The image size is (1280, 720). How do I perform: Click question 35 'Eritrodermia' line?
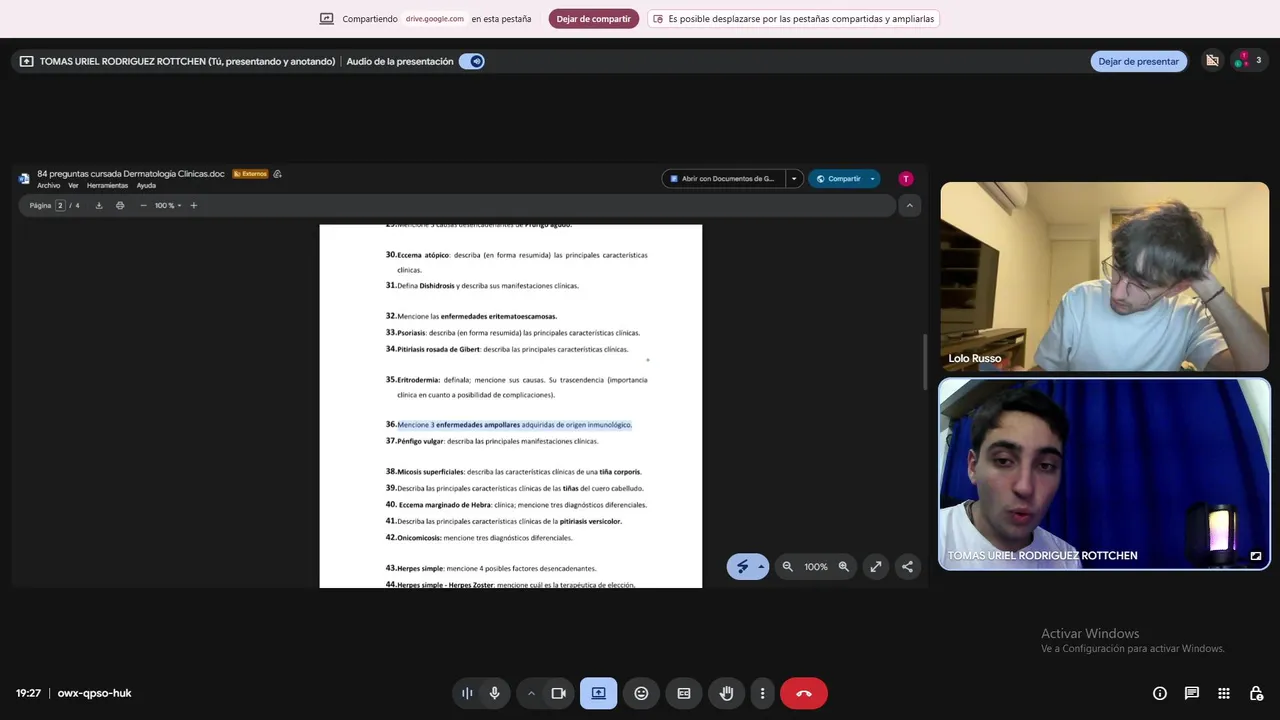click(517, 387)
